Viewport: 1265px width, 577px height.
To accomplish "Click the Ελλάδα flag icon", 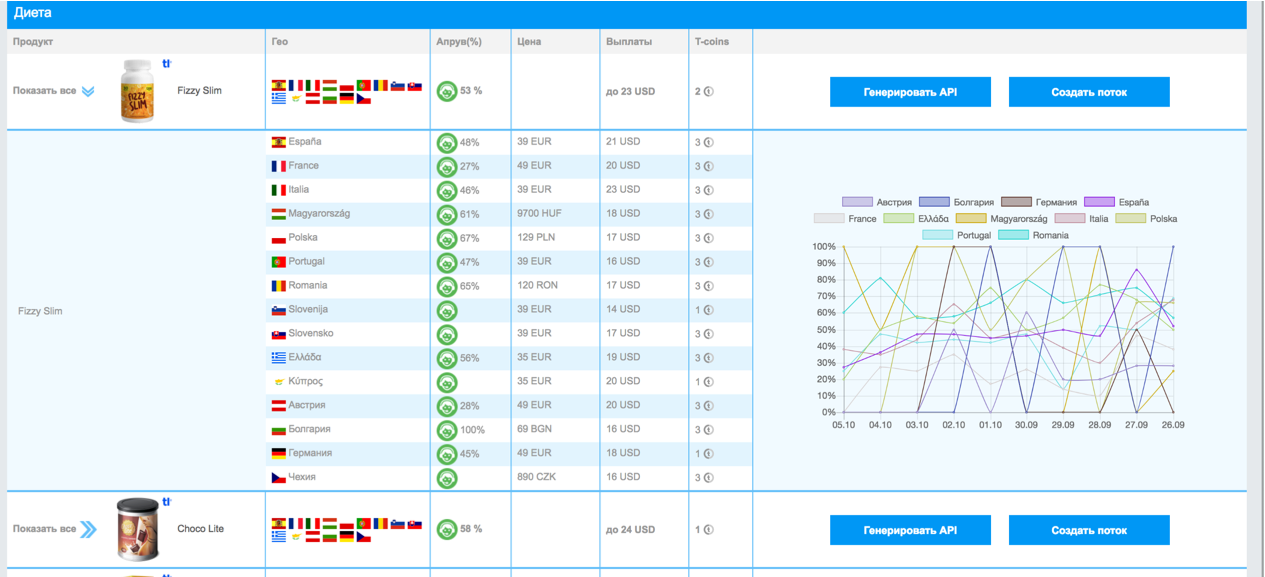I will coord(279,358).
